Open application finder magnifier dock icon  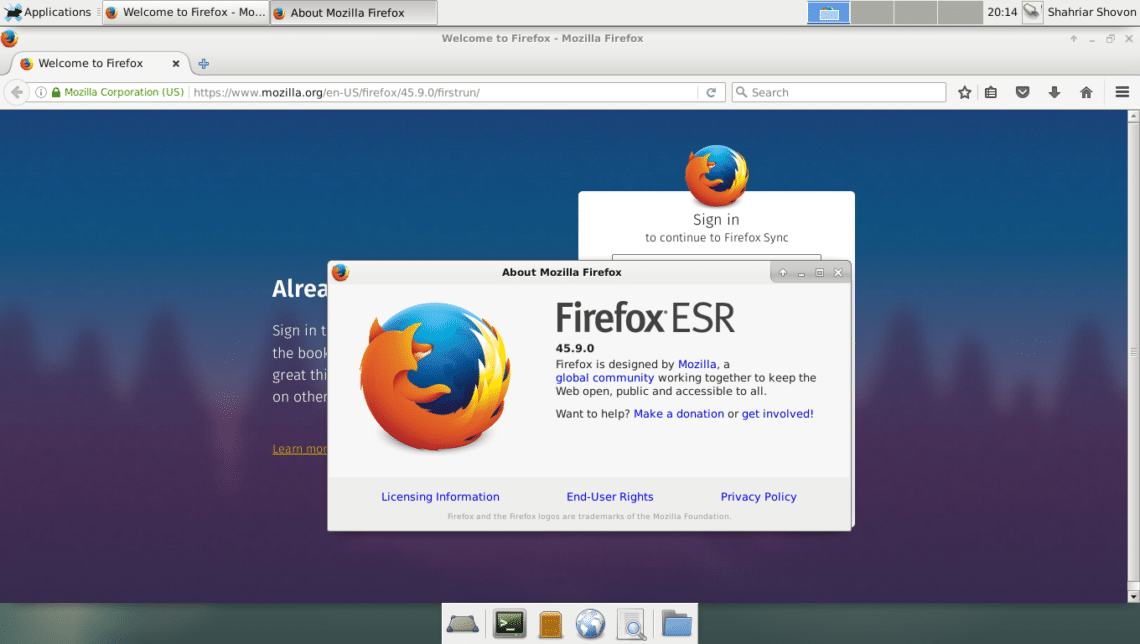click(631, 624)
